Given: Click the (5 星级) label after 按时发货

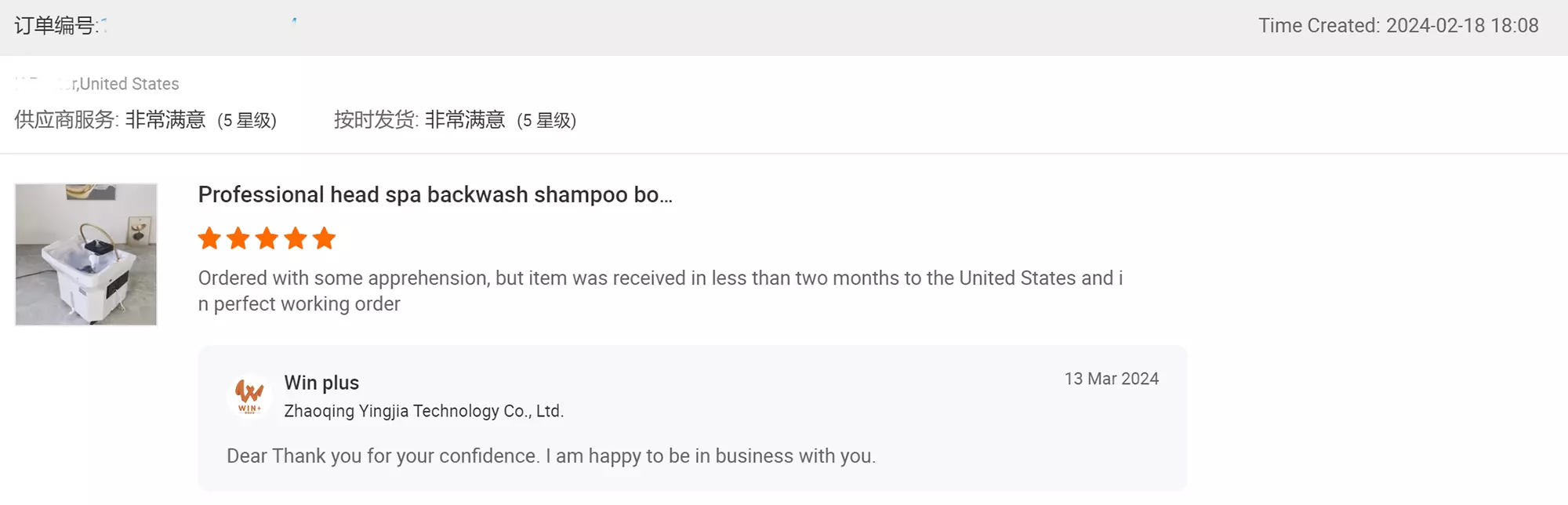Looking at the screenshot, I should [546, 121].
